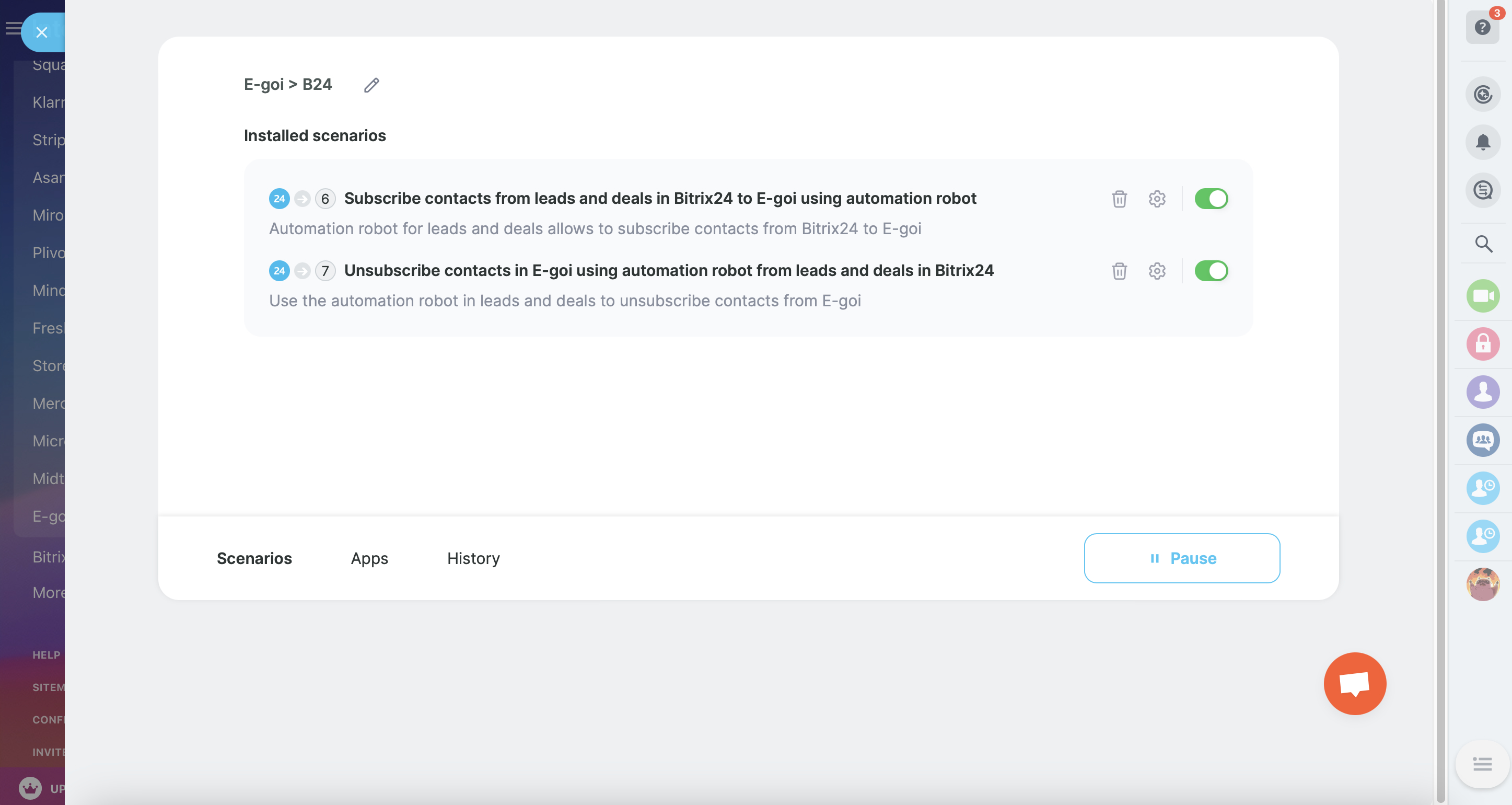The height and width of the screenshot is (805, 1512).
Task: Delete the Unsubscribe contacts scenario via trash icon
Action: [1119, 271]
